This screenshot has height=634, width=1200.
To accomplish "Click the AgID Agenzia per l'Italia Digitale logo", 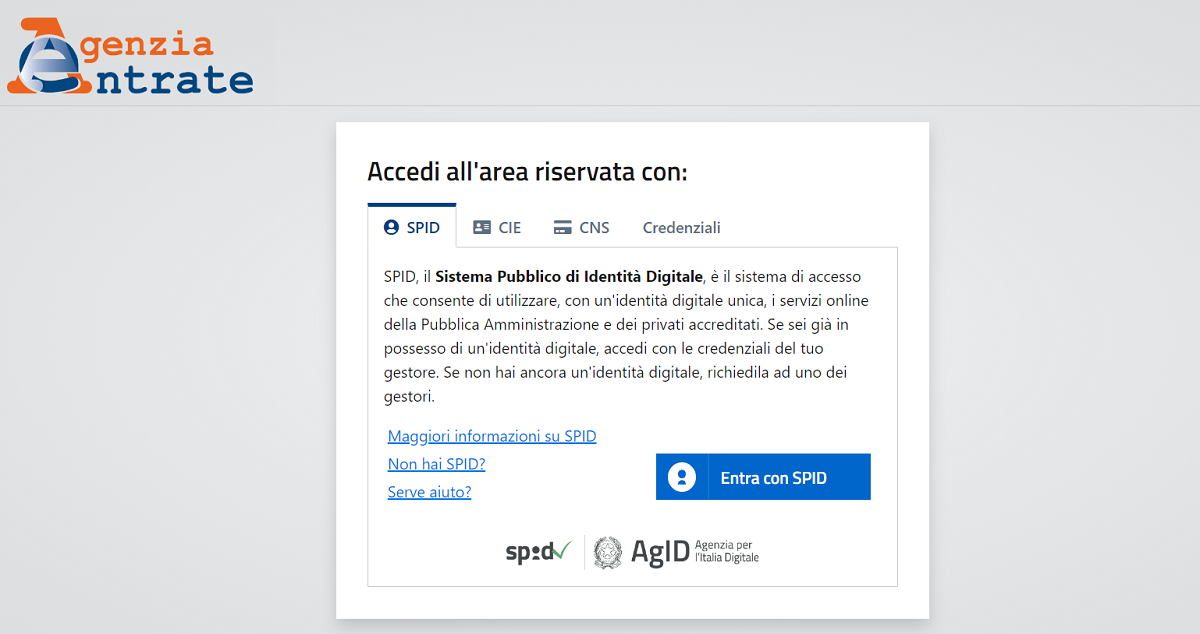I will click(x=675, y=552).
